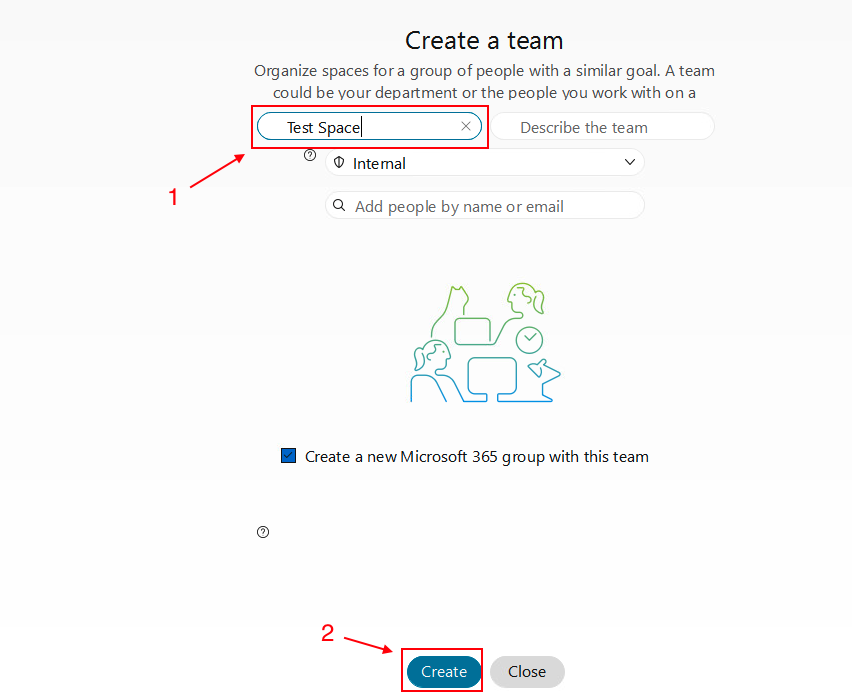This screenshot has width=852, height=698.
Task: Open classification options using the chevron
Action: 630,162
